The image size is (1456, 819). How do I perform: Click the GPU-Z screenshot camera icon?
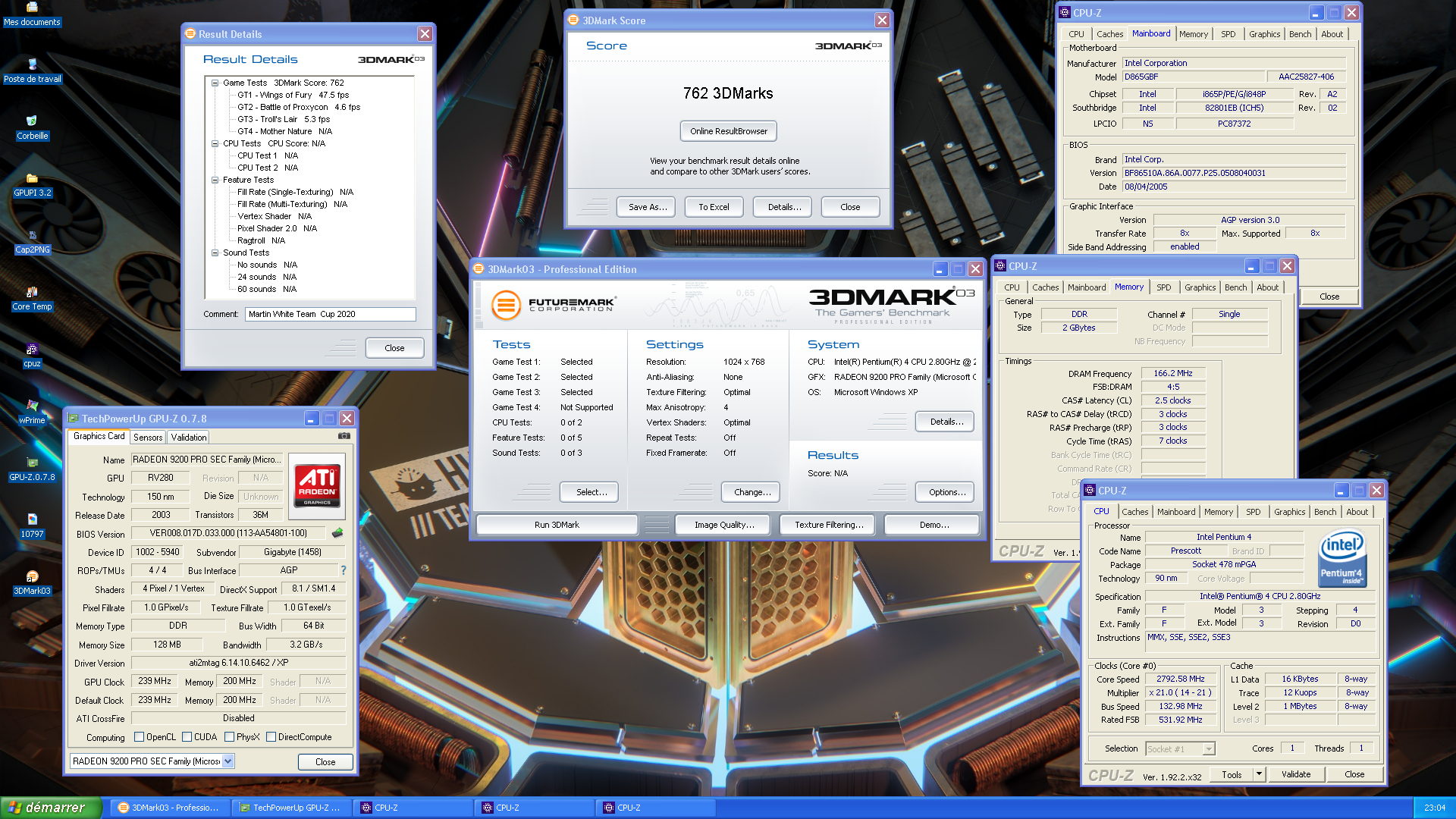pos(344,436)
